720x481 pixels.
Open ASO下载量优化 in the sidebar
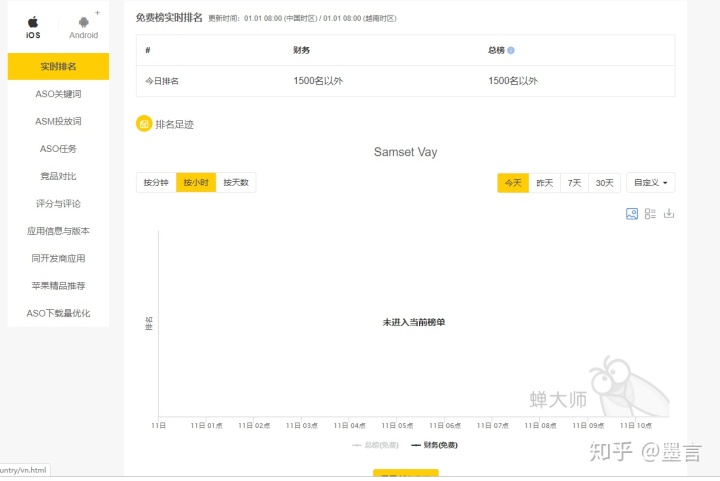58,313
